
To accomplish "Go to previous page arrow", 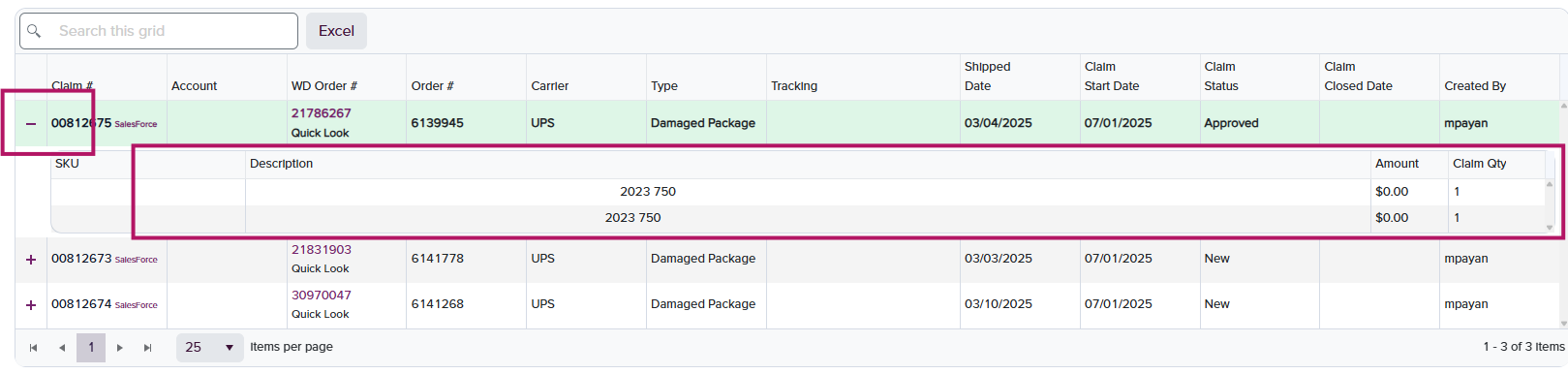I will [62, 348].
